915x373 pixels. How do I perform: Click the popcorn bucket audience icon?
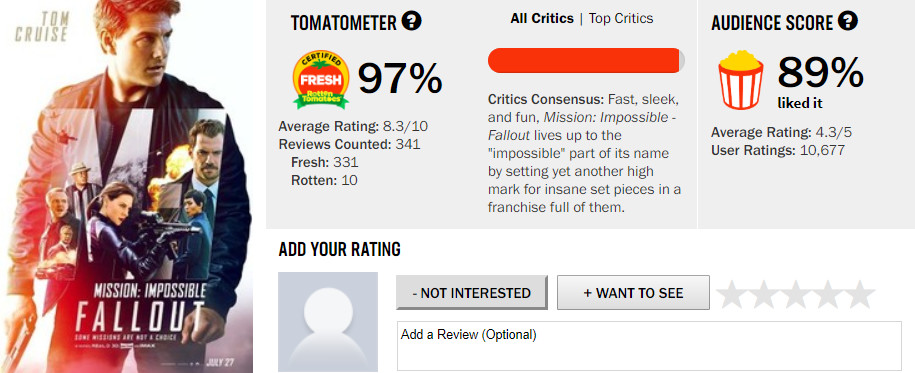coord(740,80)
